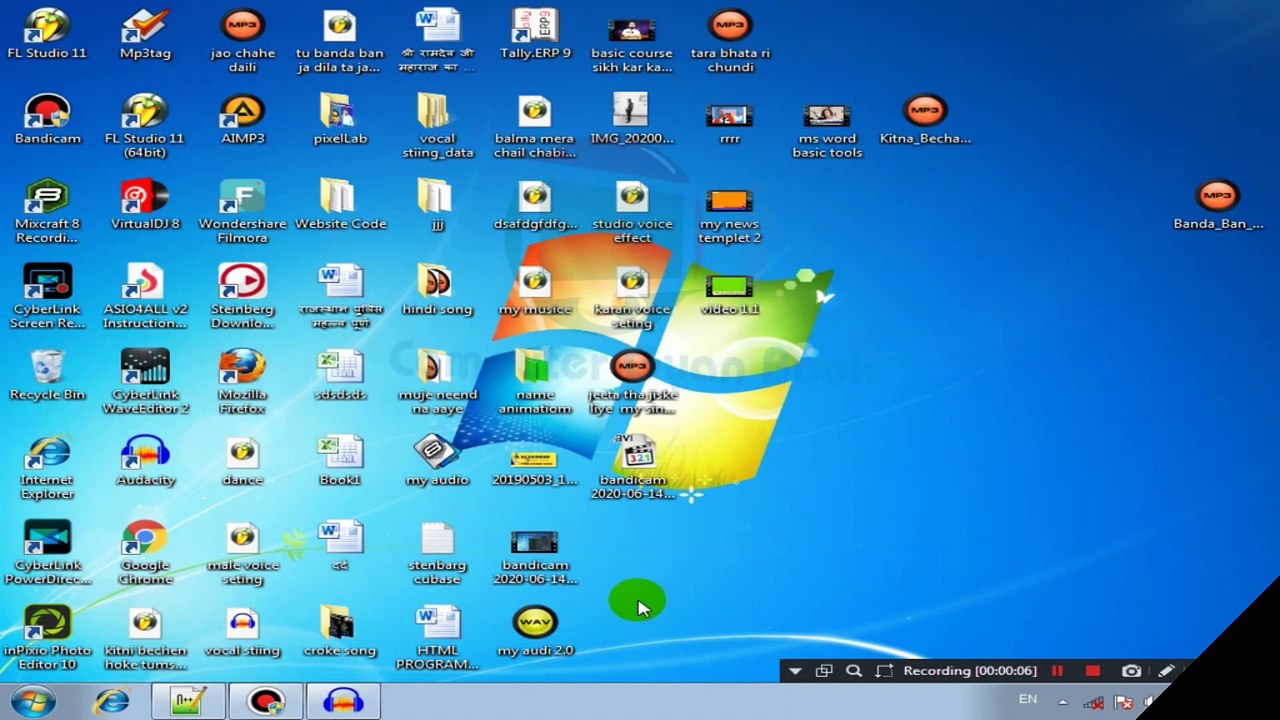Open the name animatiom folder
The height and width of the screenshot is (720, 1280).
535,381
